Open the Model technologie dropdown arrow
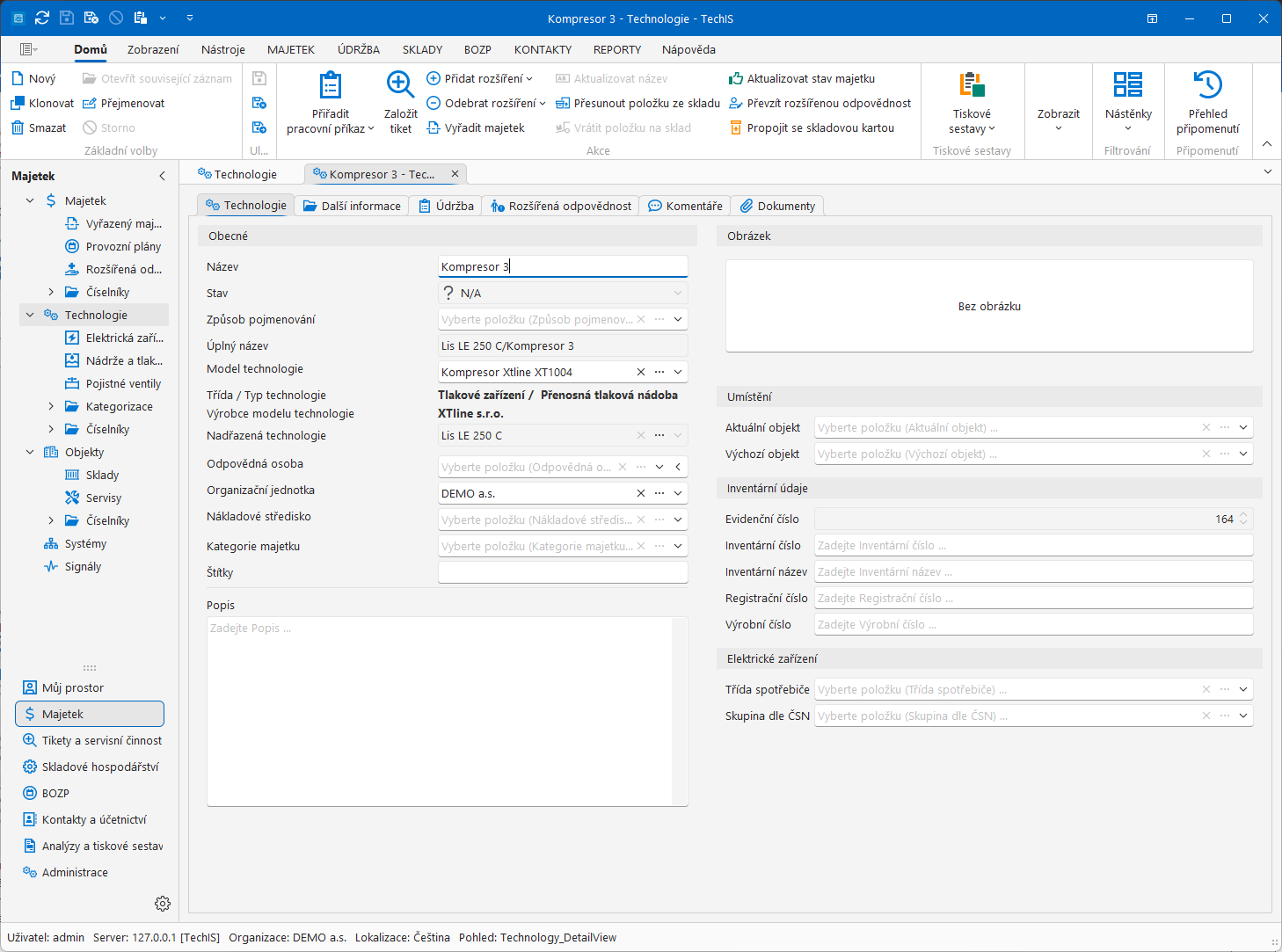1282x952 pixels. coord(678,372)
